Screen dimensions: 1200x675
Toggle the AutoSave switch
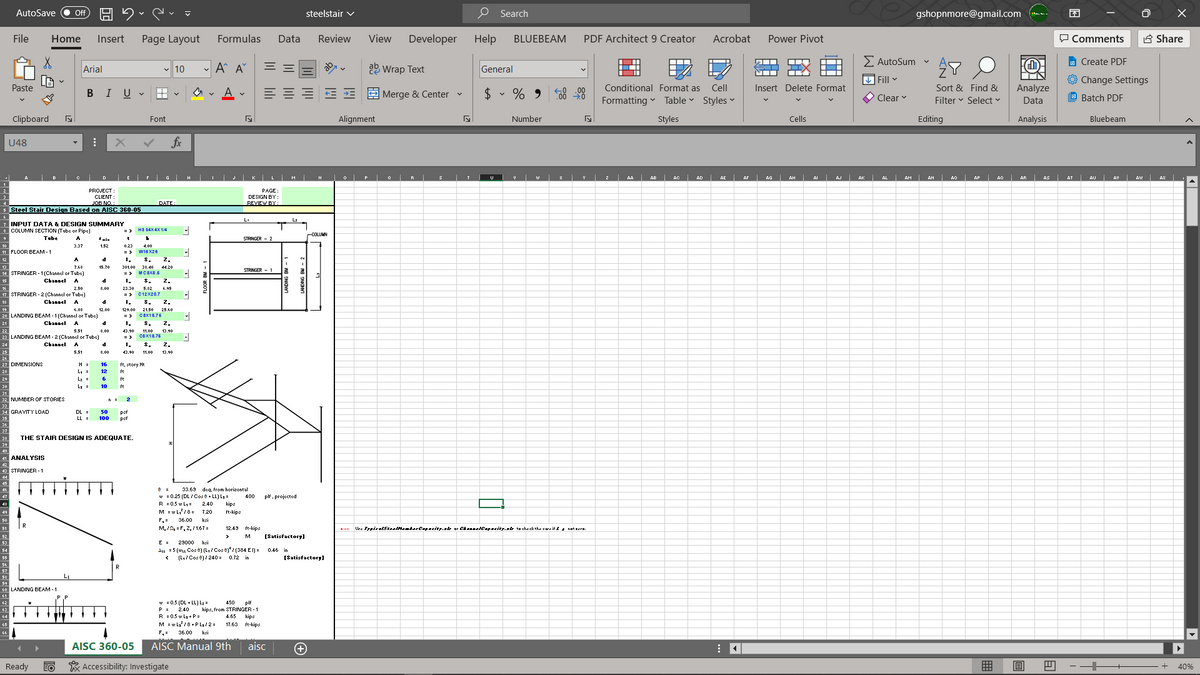(73, 13)
